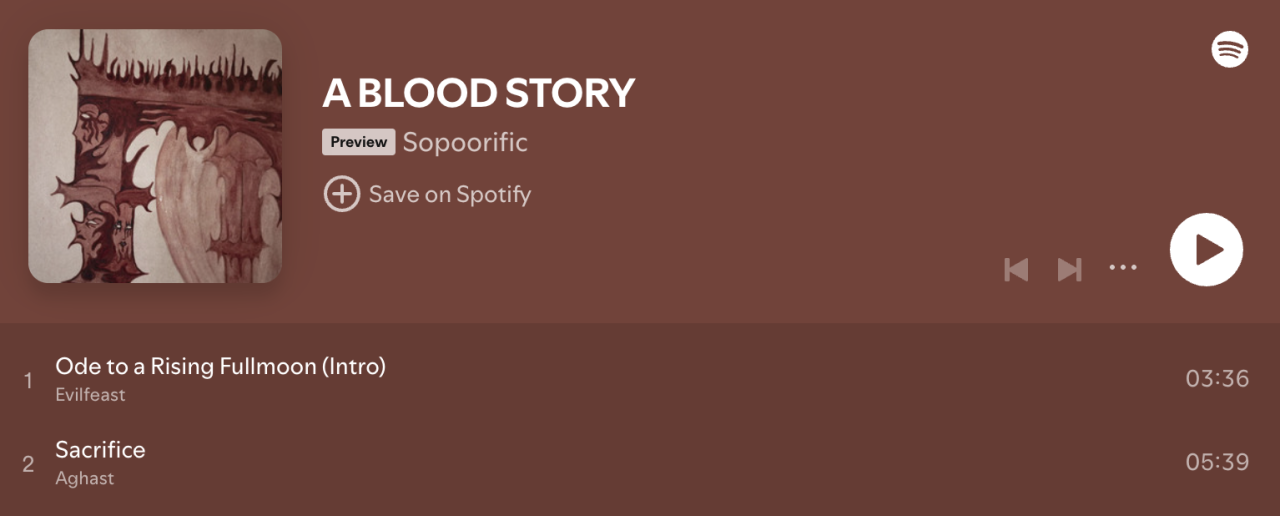Viewport: 1280px width, 516px height.
Task: Open the Sopoorific creator link
Action: (465, 142)
